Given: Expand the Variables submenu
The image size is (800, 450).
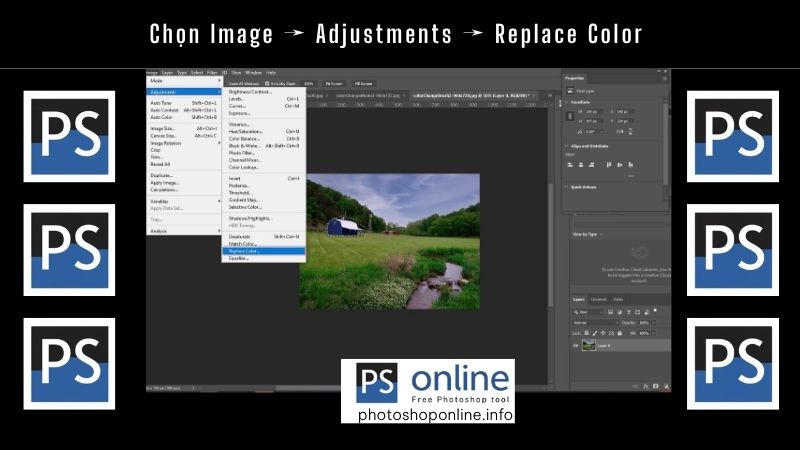Looking at the screenshot, I should [x=184, y=202].
